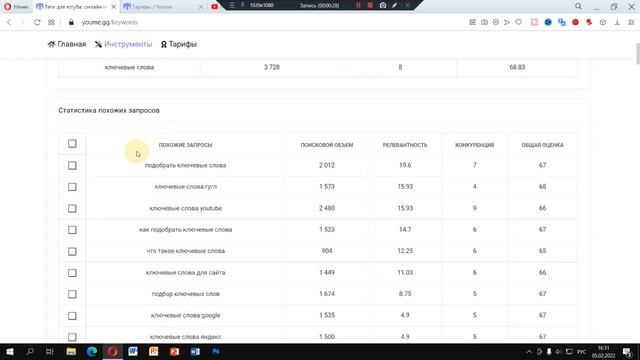640x360 pixels.
Task: Take a snapshot with the camera icon in Opera toolbar
Action: [x=484, y=22]
